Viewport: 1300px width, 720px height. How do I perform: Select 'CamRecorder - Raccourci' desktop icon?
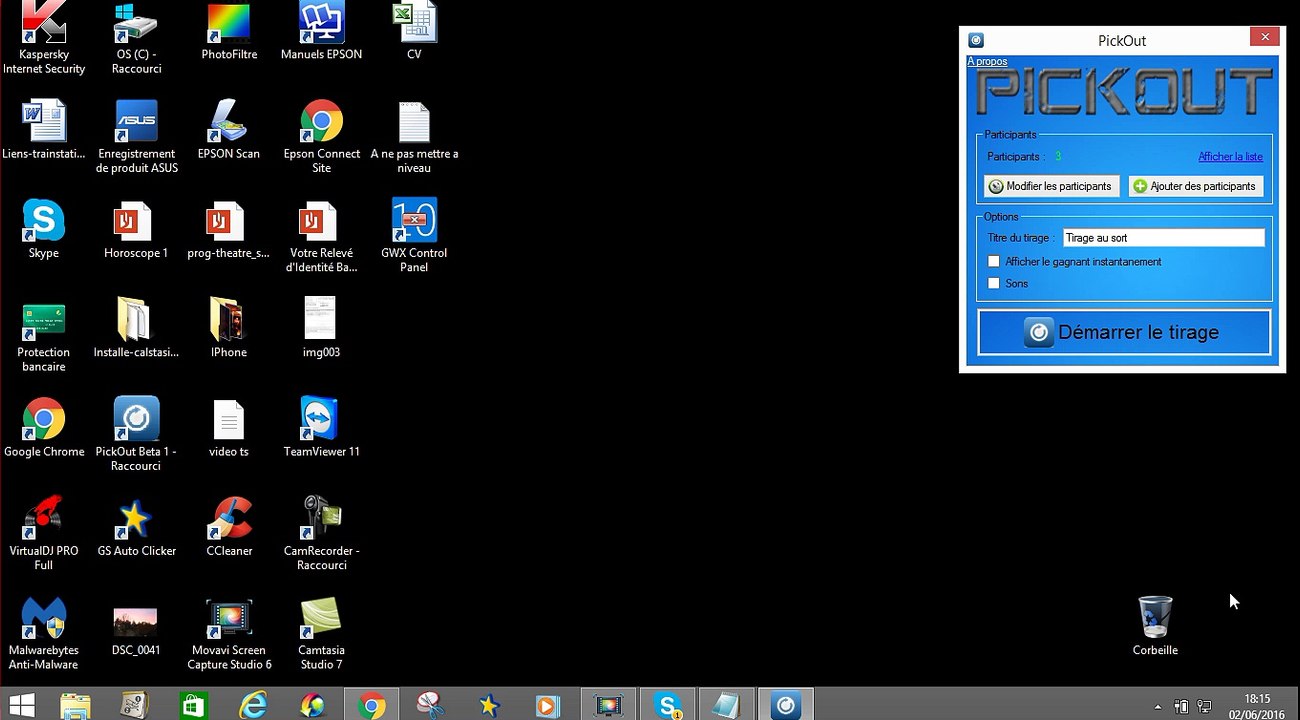click(321, 533)
